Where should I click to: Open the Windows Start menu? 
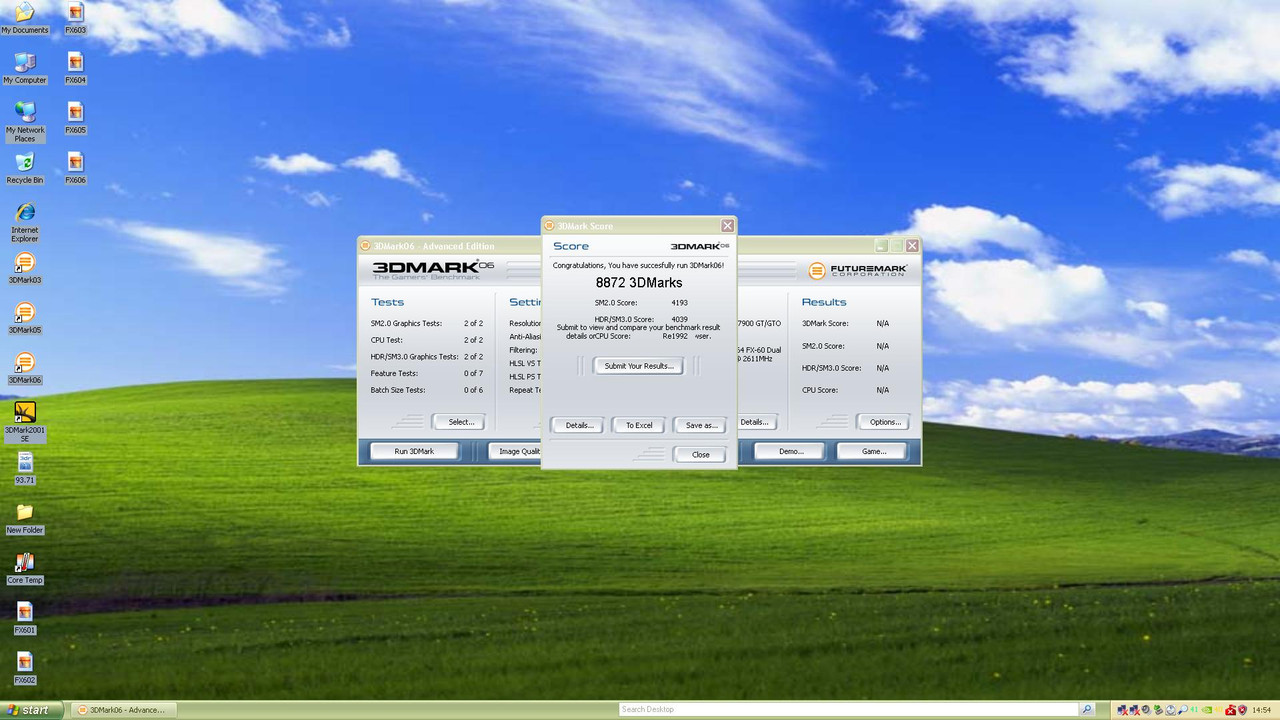pyautogui.click(x=33, y=710)
